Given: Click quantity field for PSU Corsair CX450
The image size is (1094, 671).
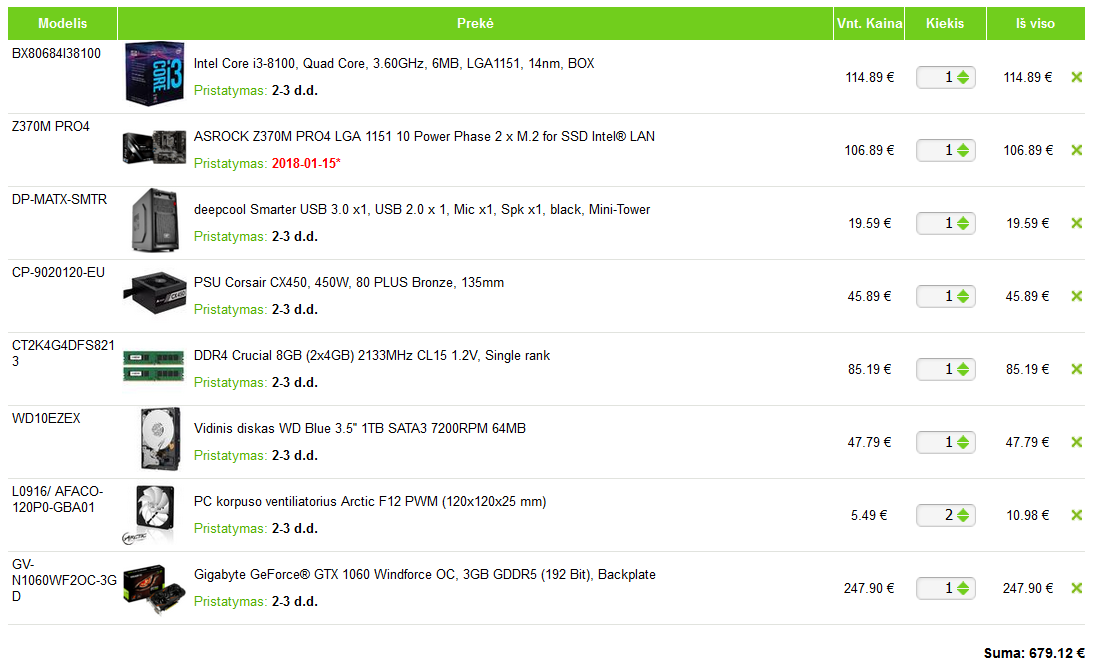Looking at the screenshot, I should (x=936, y=296).
